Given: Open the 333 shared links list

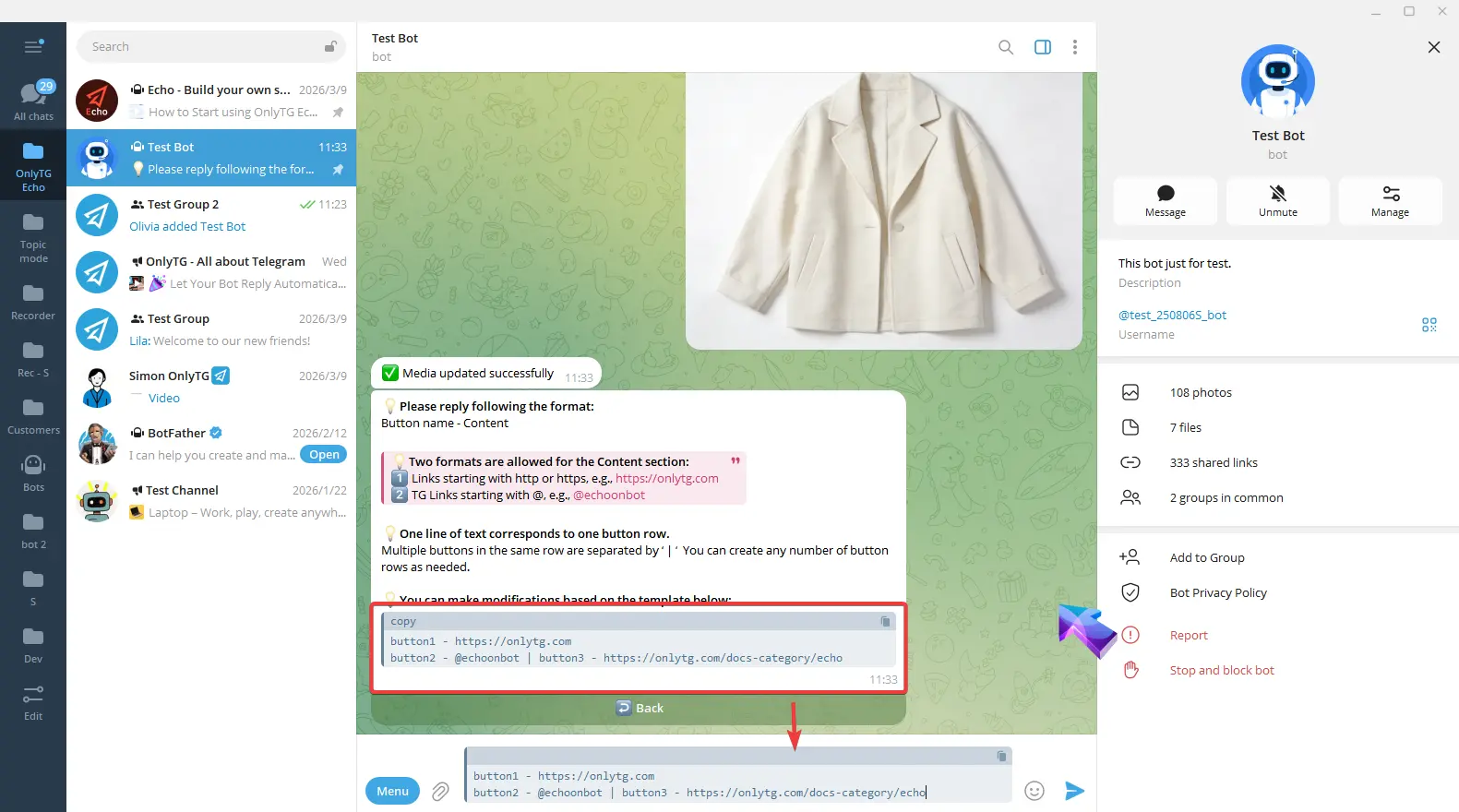Looking at the screenshot, I should [1213, 462].
